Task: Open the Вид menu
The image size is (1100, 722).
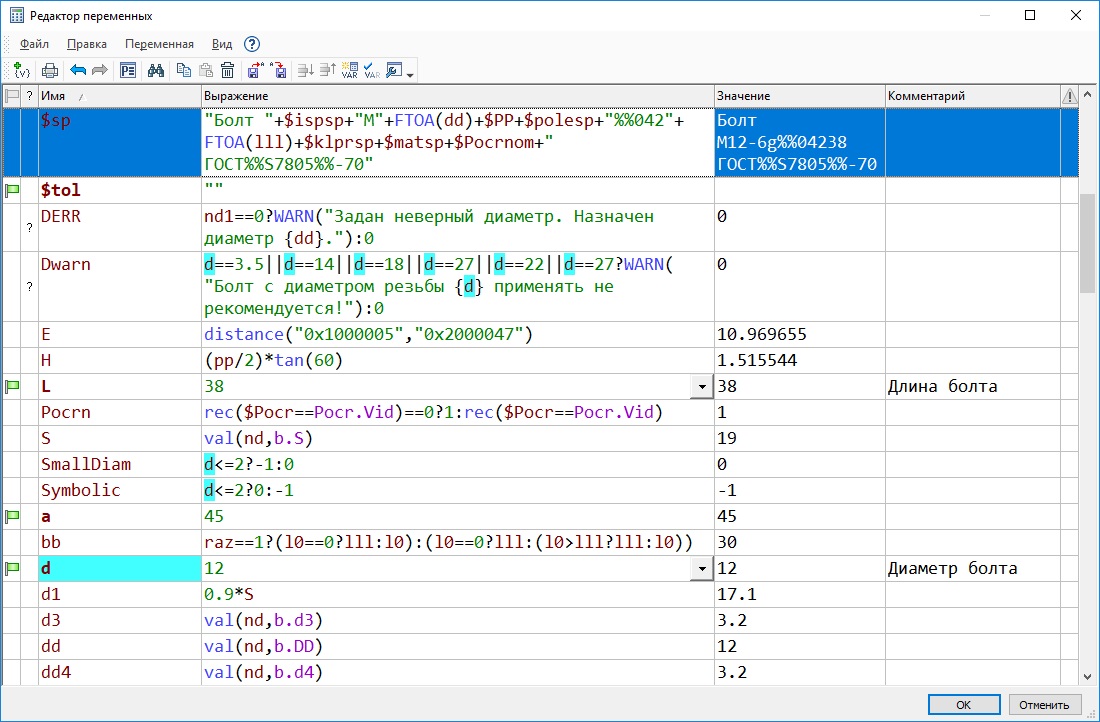Action: 222,44
